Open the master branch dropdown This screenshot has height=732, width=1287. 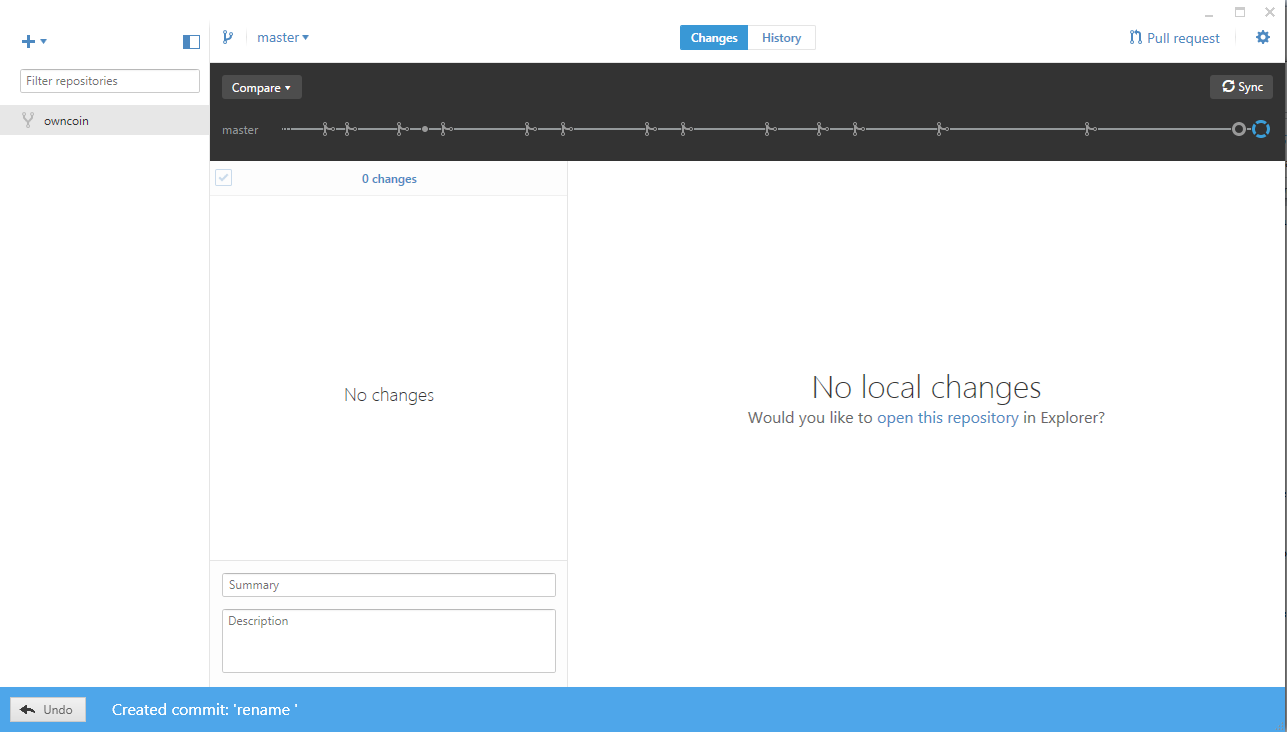283,37
